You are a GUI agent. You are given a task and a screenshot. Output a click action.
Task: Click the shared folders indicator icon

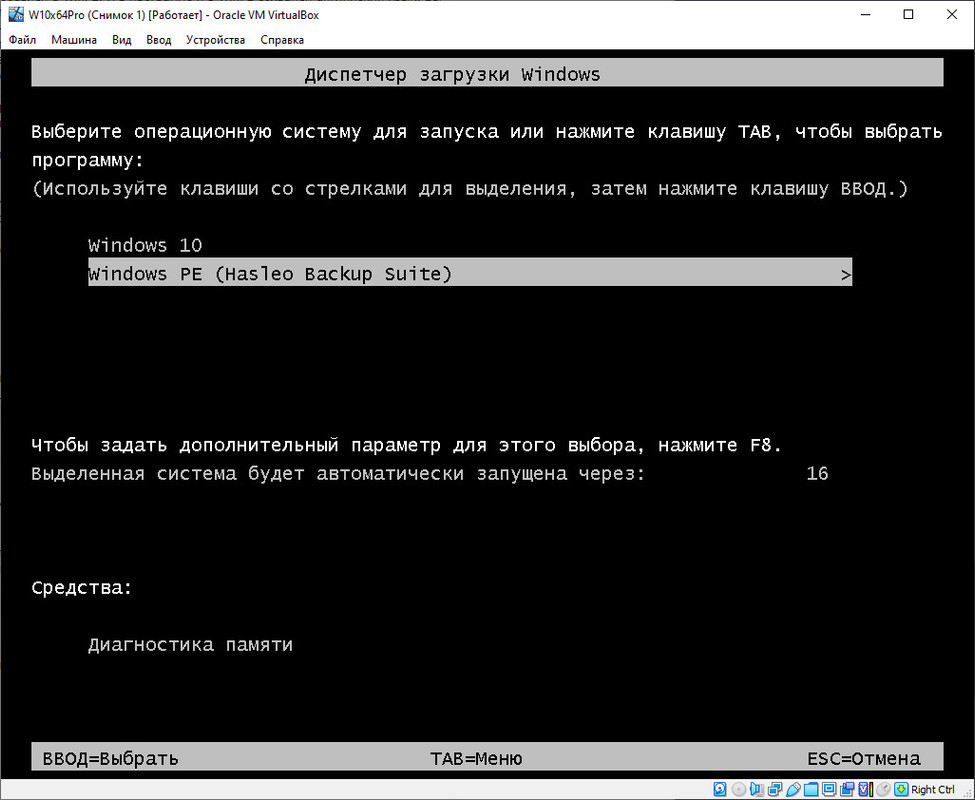811,789
